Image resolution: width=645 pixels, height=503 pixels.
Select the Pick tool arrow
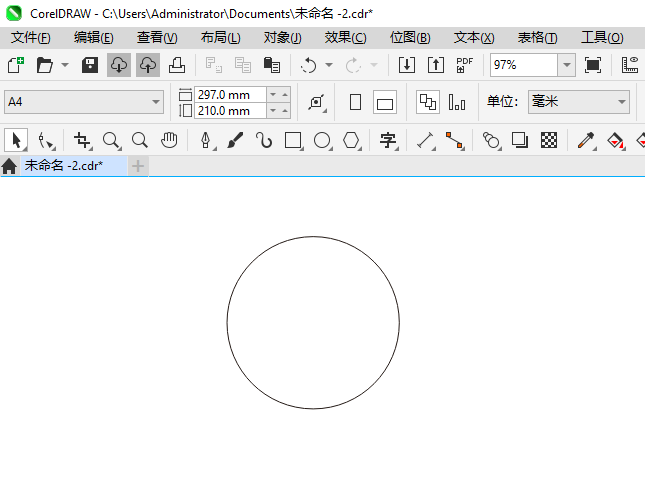[x=16, y=140]
